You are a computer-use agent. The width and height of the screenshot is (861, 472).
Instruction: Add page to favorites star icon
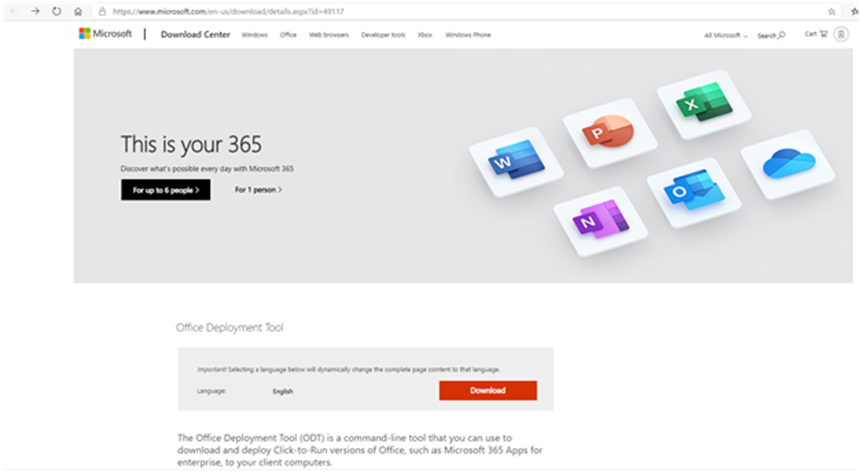pos(831,11)
